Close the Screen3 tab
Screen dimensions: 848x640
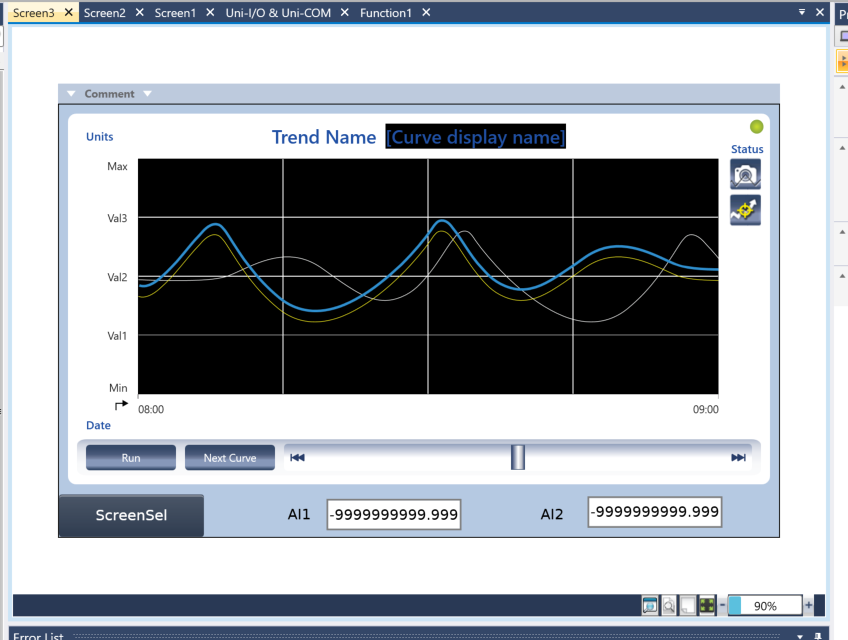coord(69,12)
